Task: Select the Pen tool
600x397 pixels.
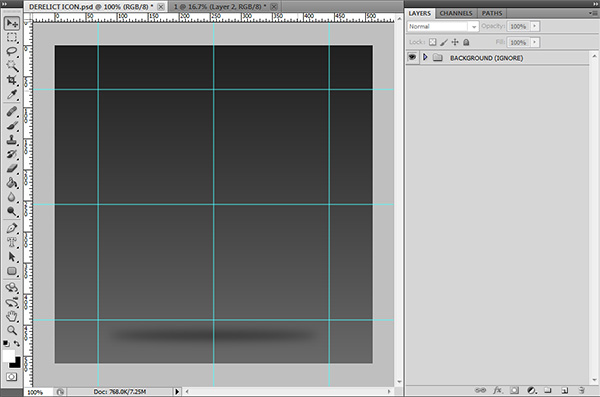Action: [12, 228]
